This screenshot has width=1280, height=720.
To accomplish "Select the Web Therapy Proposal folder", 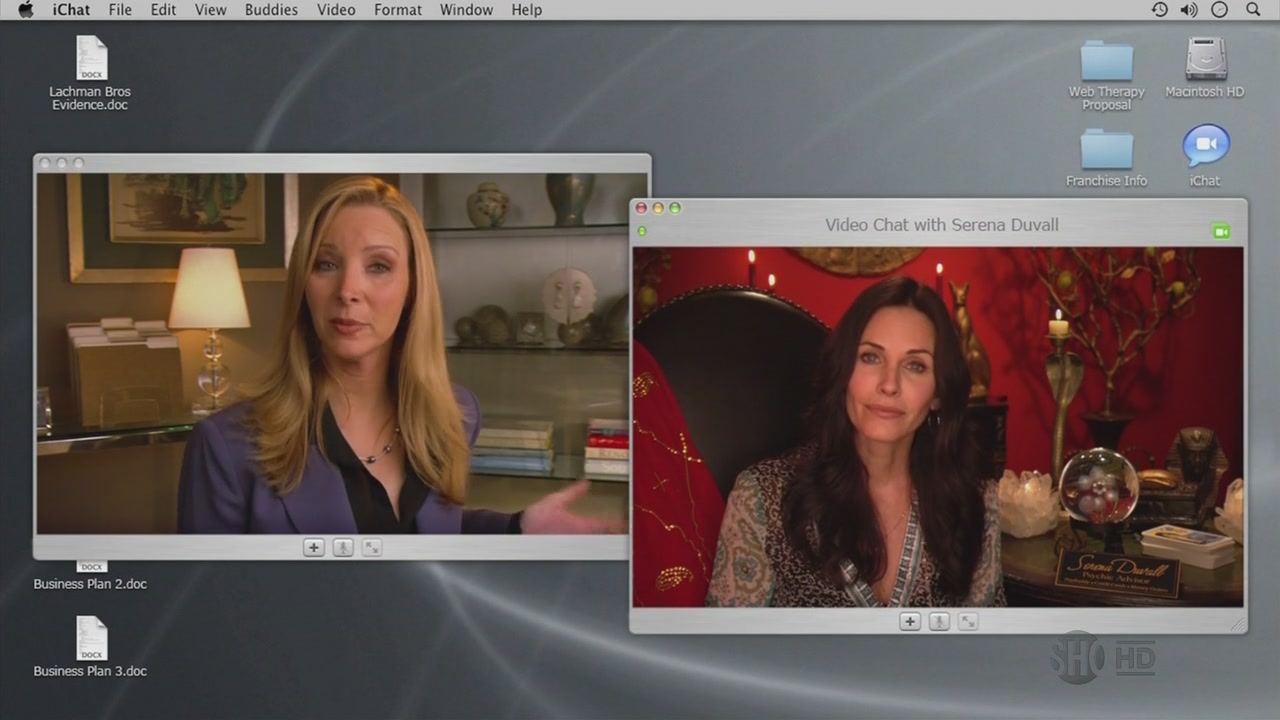I will point(1107,60).
